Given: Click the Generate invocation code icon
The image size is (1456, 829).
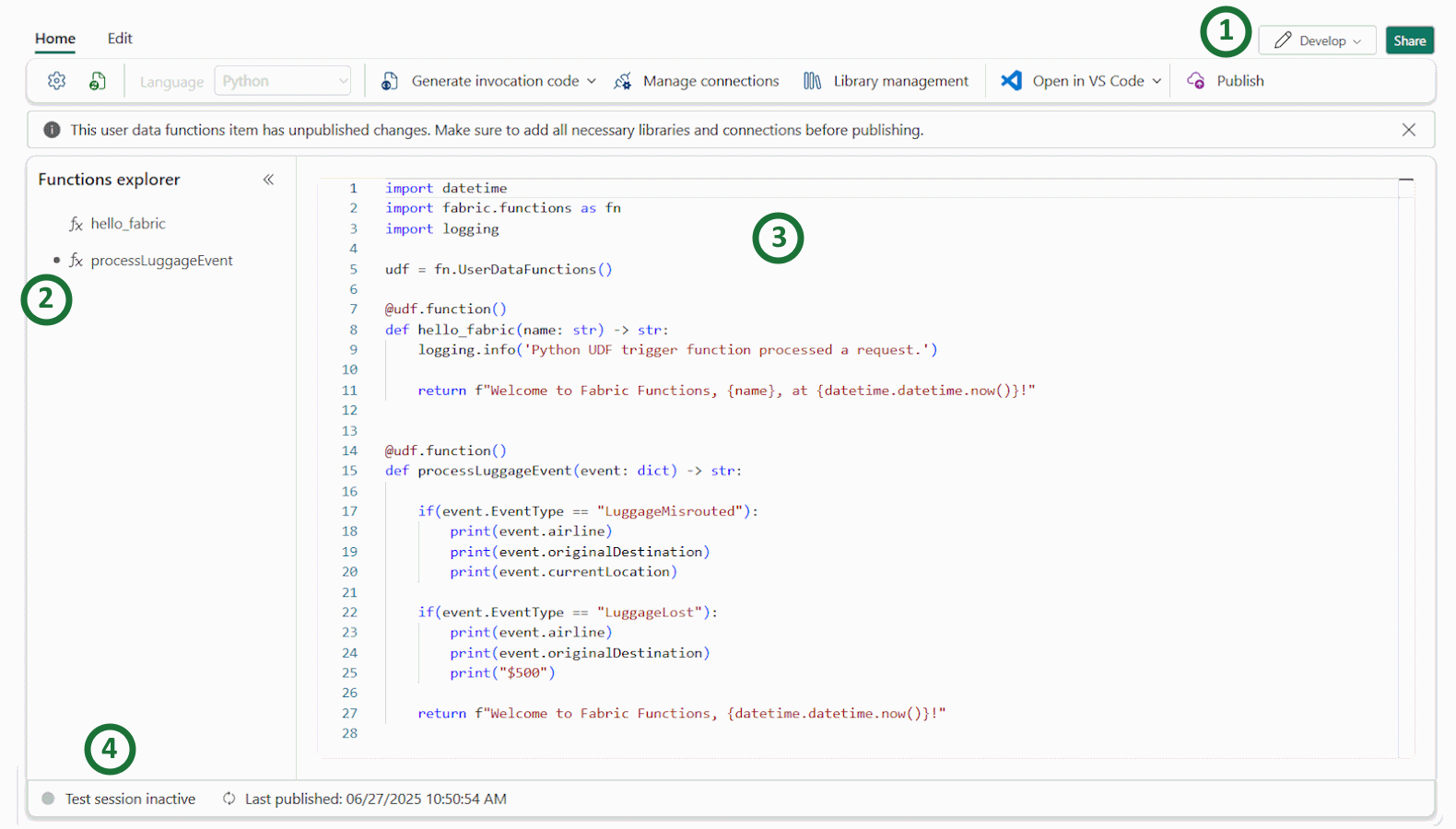Looking at the screenshot, I should (390, 81).
